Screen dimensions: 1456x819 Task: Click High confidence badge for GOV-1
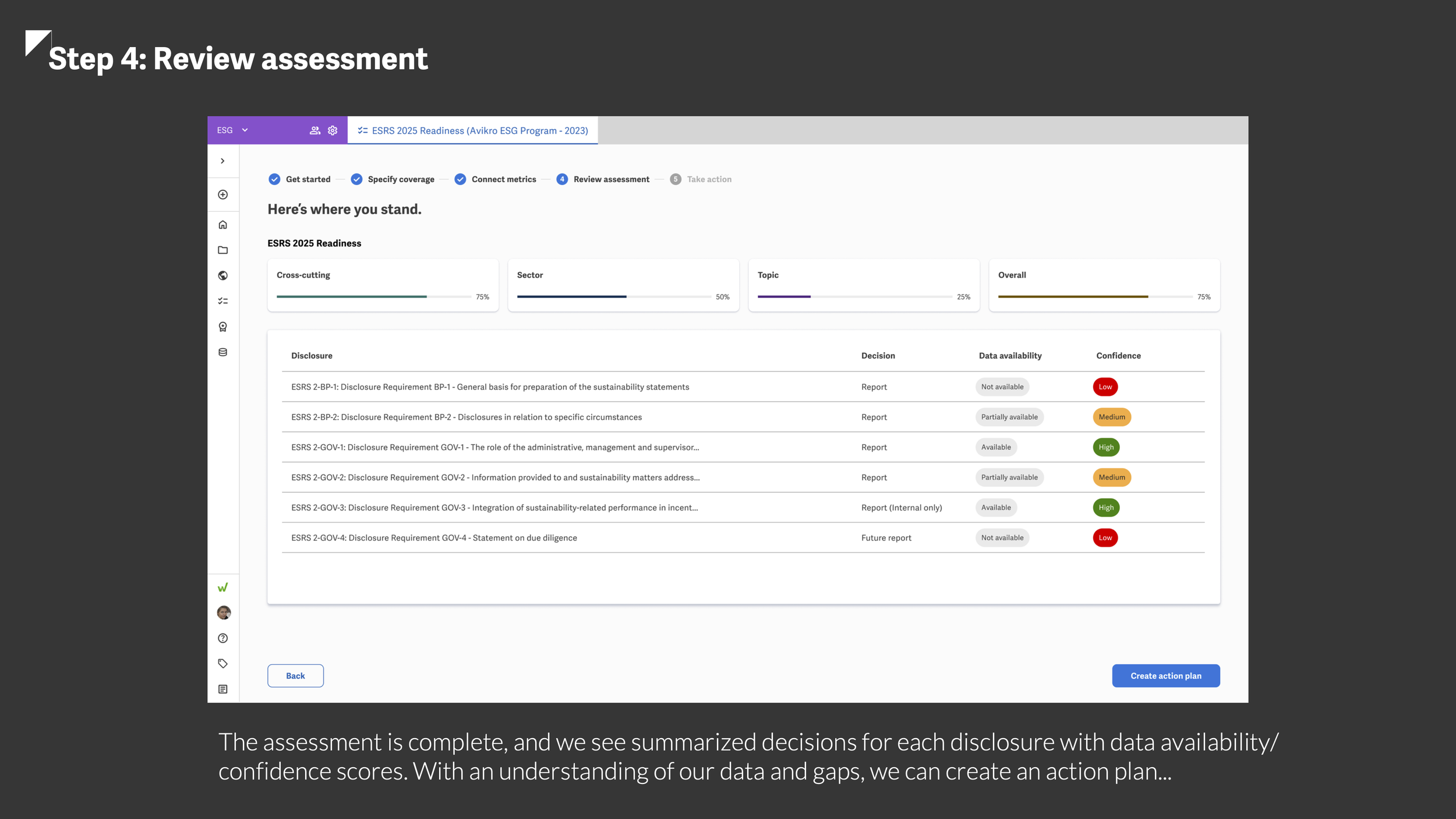(x=1106, y=448)
